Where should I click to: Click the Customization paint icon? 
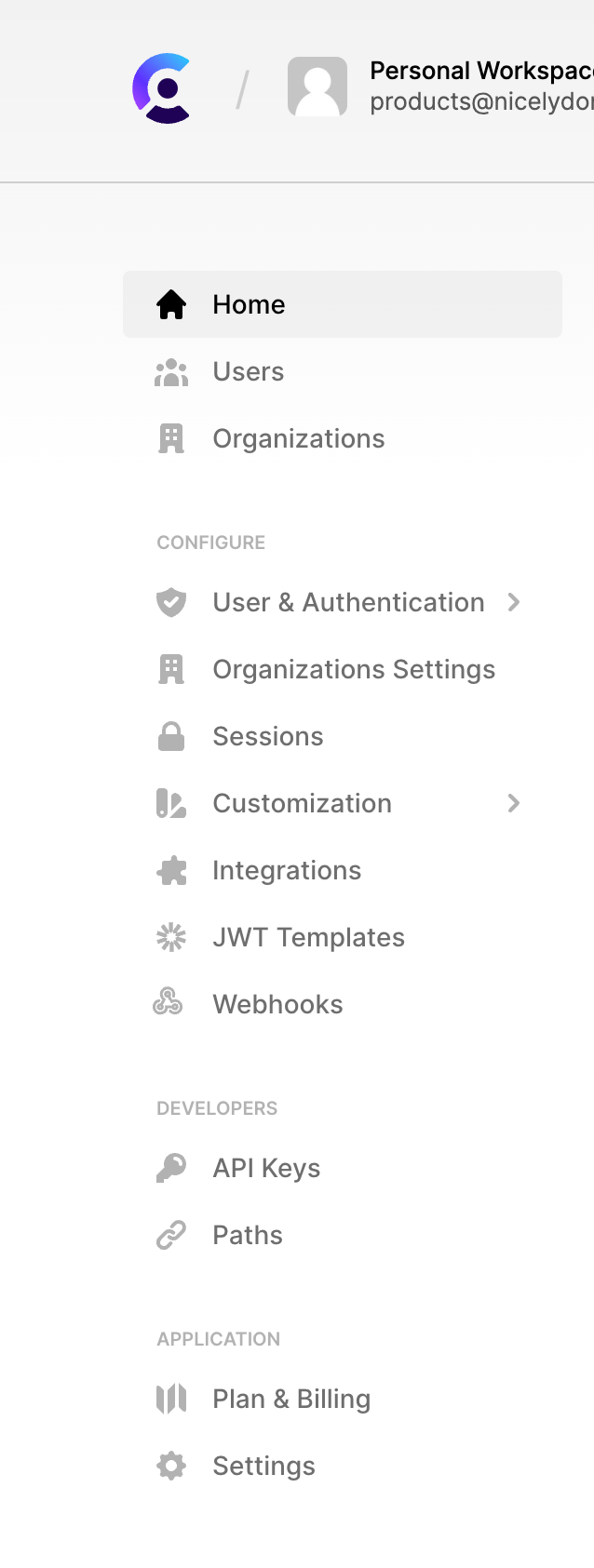(171, 802)
